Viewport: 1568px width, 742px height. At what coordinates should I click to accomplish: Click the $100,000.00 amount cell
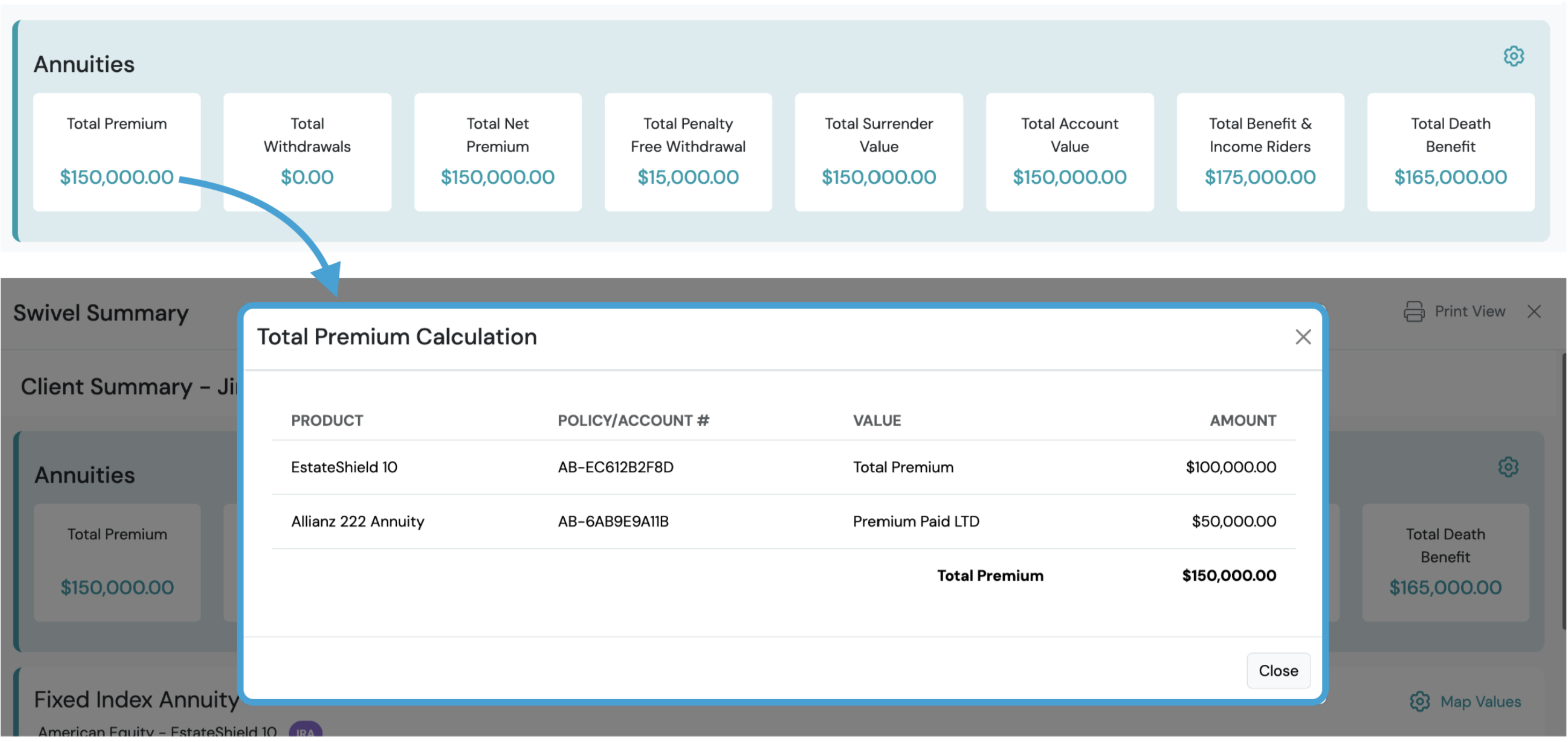point(1230,467)
